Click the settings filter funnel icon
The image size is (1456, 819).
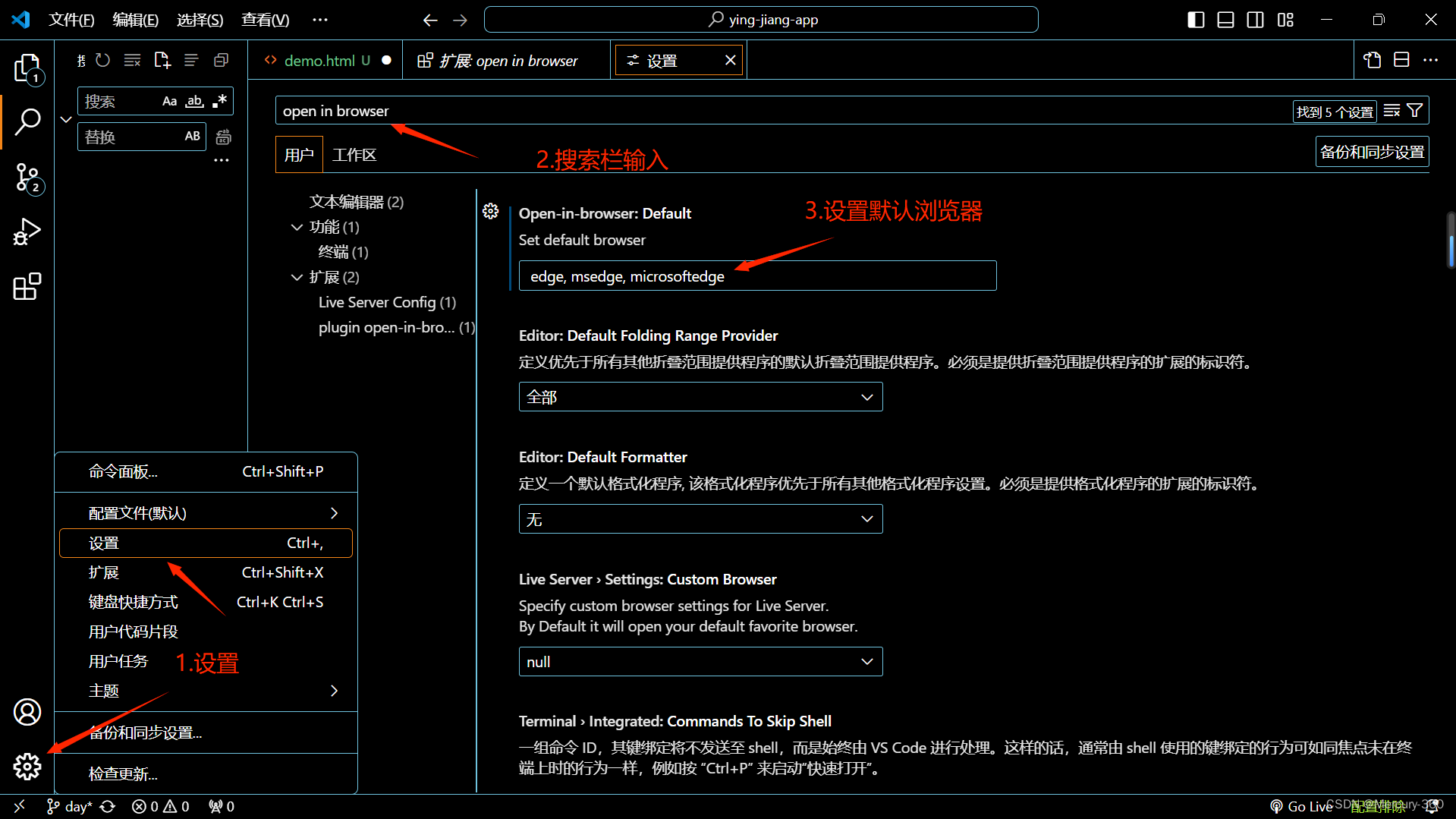coord(1416,110)
